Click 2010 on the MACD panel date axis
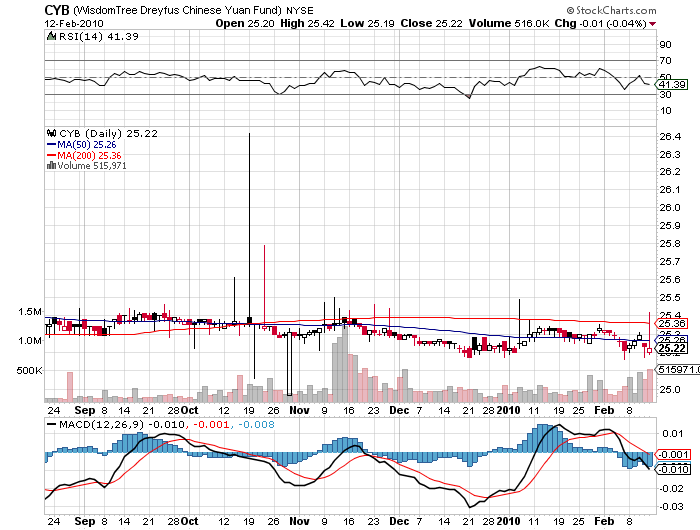The height and width of the screenshot is (530, 700). (x=508, y=521)
